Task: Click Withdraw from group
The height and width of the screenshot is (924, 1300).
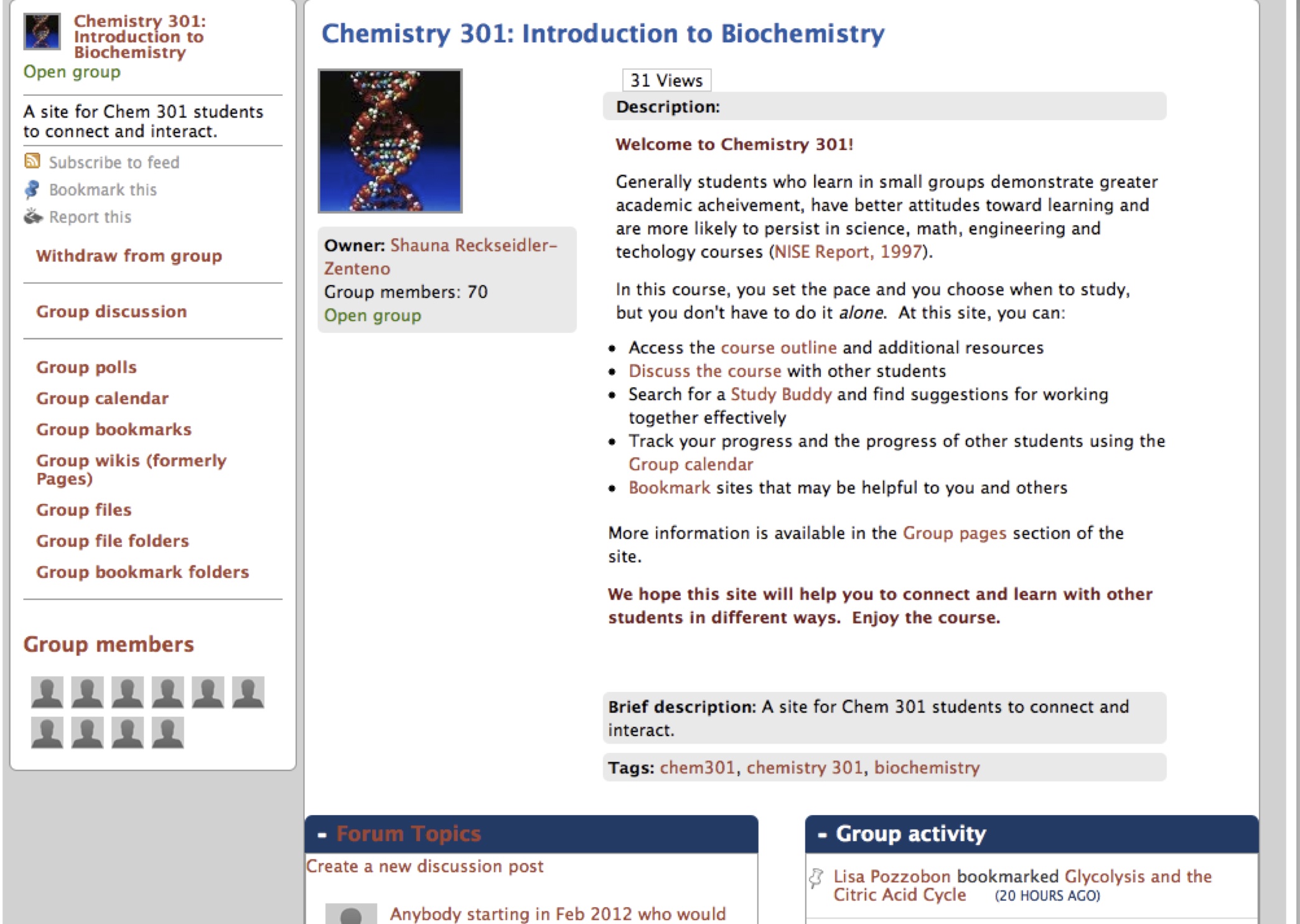Action: [x=129, y=256]
